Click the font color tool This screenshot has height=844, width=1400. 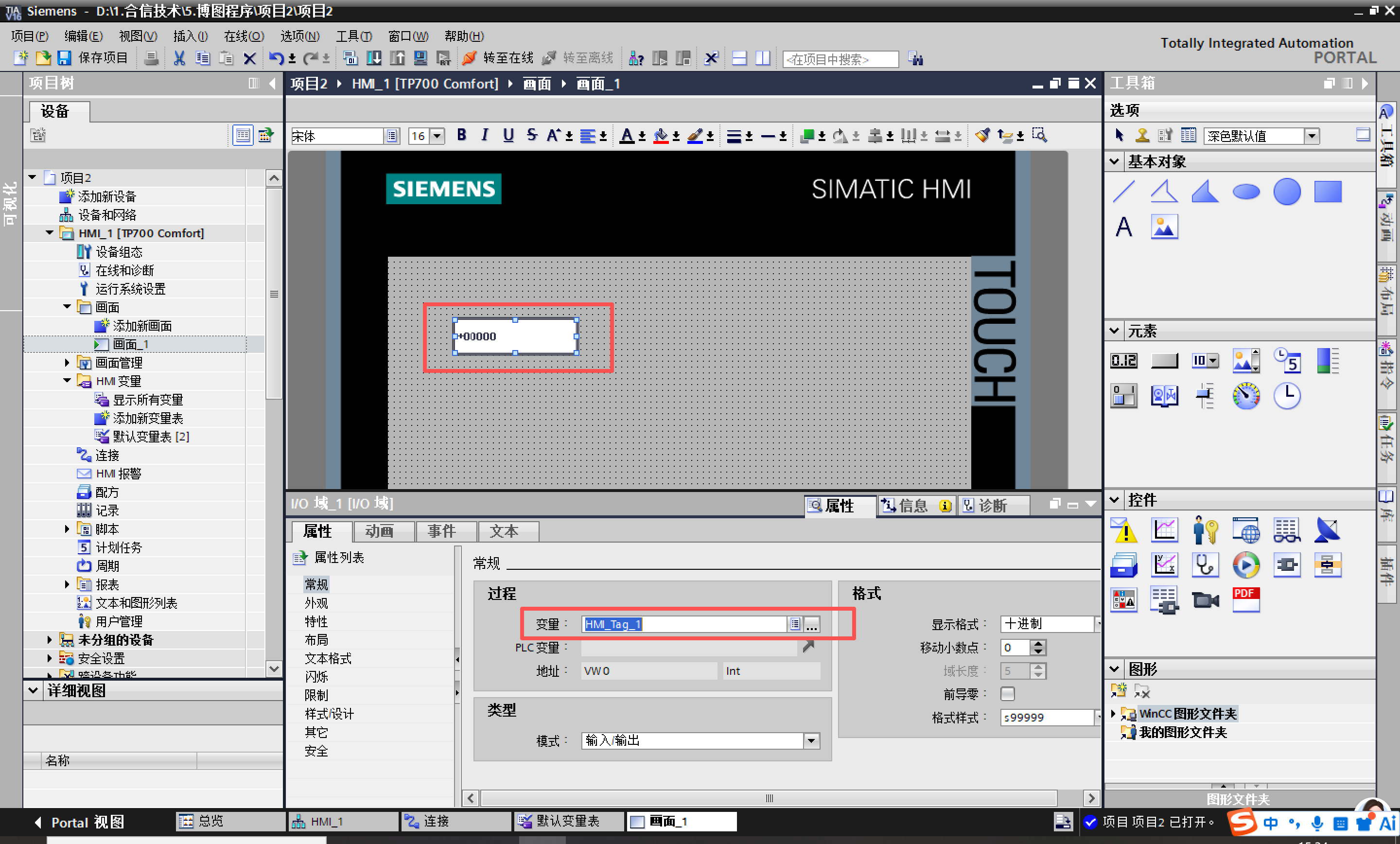tap(626, 136)
